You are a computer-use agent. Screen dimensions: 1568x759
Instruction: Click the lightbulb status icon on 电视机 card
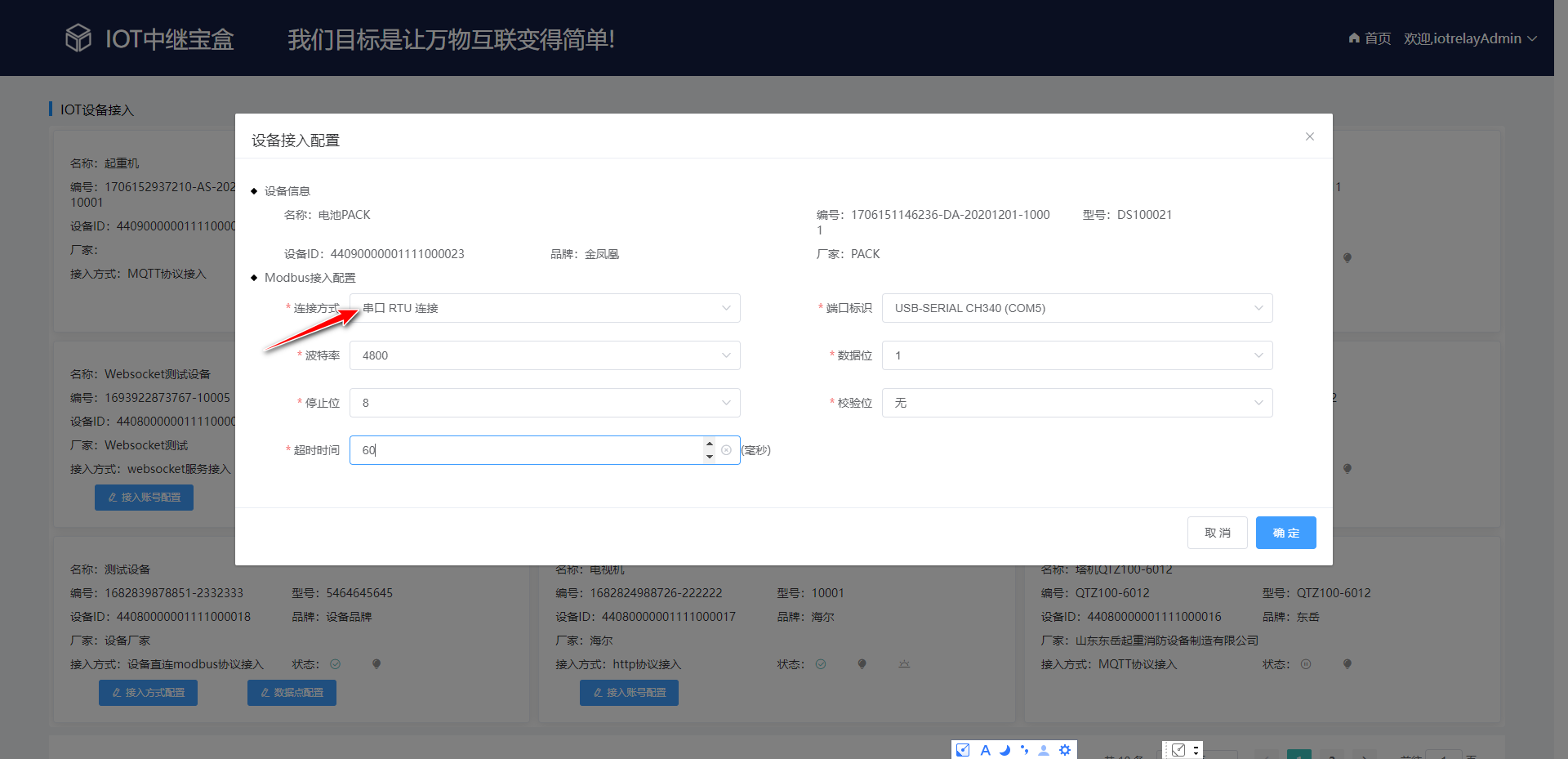coord(862,664)
